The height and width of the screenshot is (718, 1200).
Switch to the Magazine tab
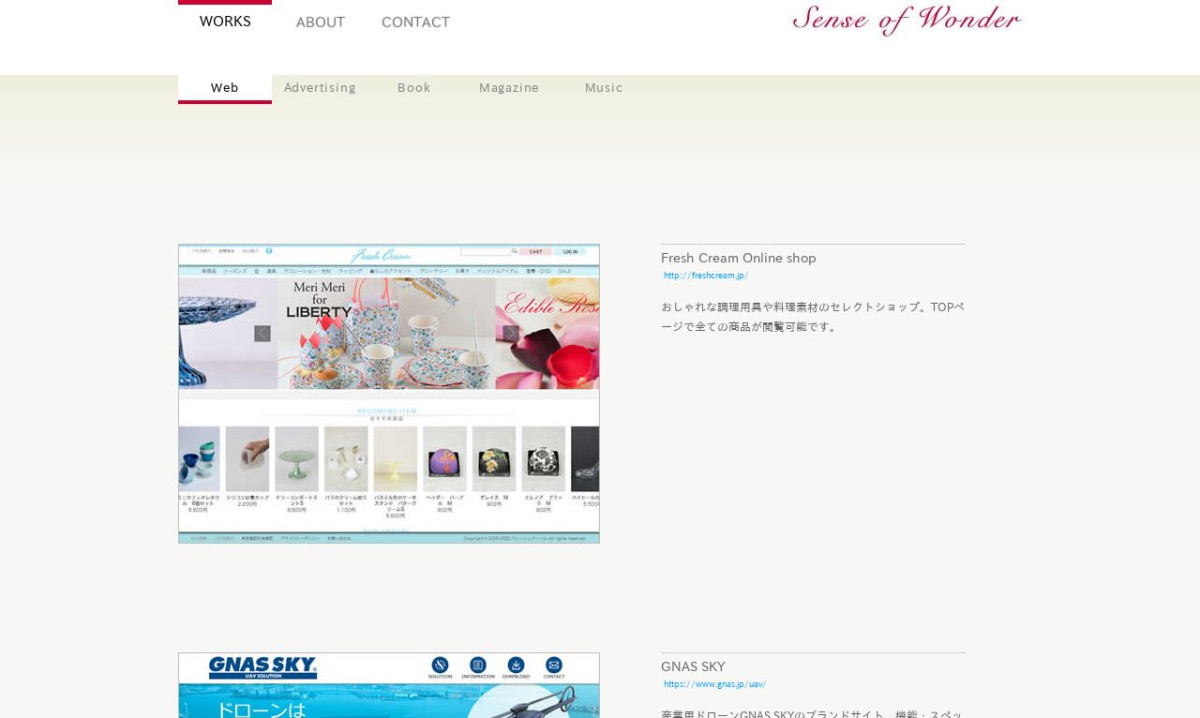(x=508, y=88)
